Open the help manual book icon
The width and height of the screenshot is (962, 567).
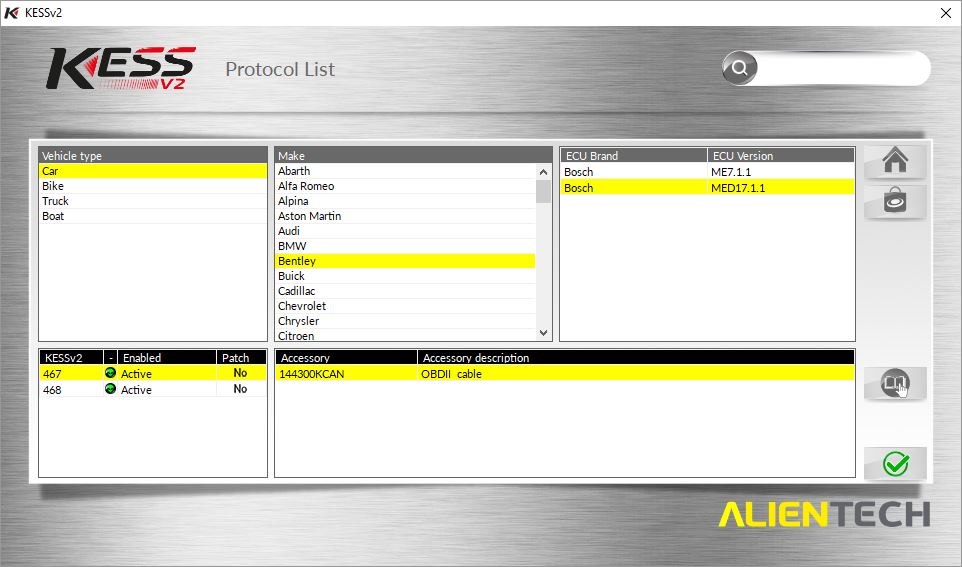[x=894, y=383]
